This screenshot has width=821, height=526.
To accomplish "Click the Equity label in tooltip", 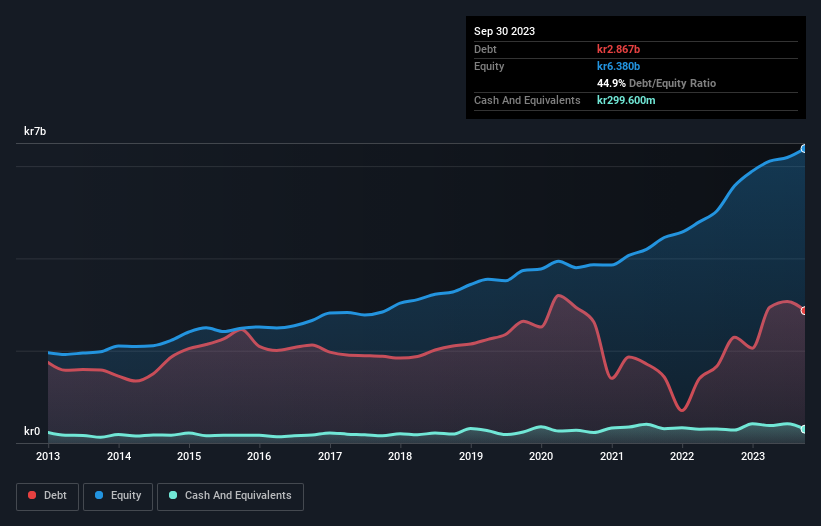I will 489,66.
